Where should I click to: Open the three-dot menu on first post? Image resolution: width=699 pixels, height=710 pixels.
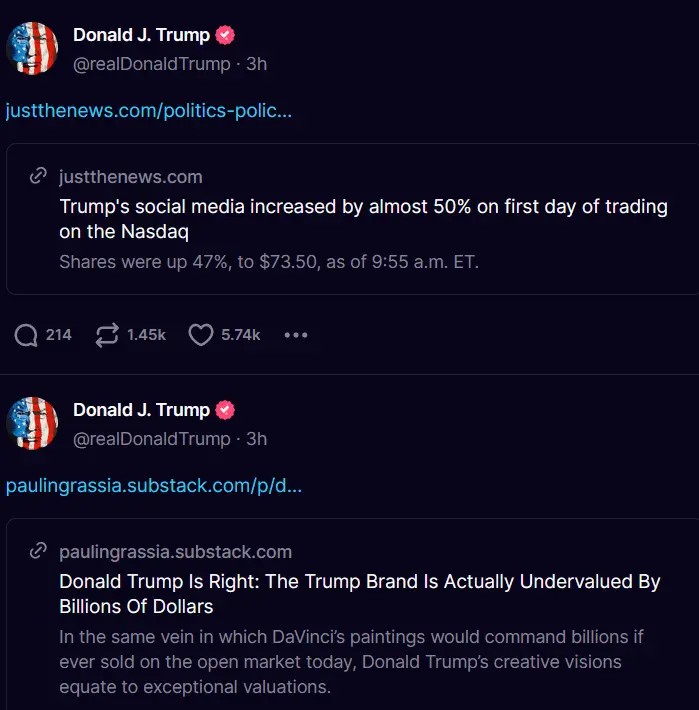coord(296,335)
